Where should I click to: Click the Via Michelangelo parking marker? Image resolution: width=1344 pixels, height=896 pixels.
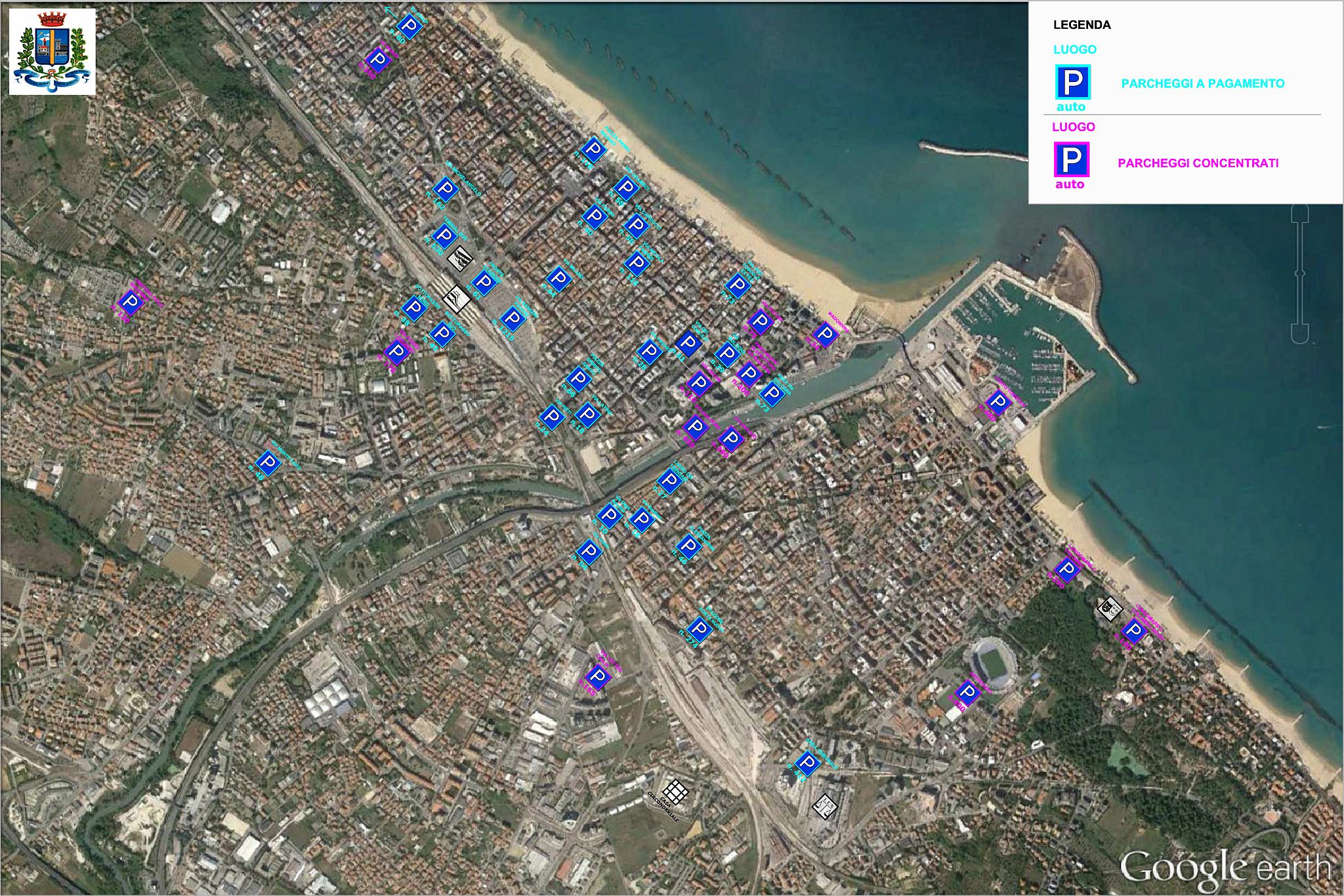pyautogui.click(x=446, y=190)
